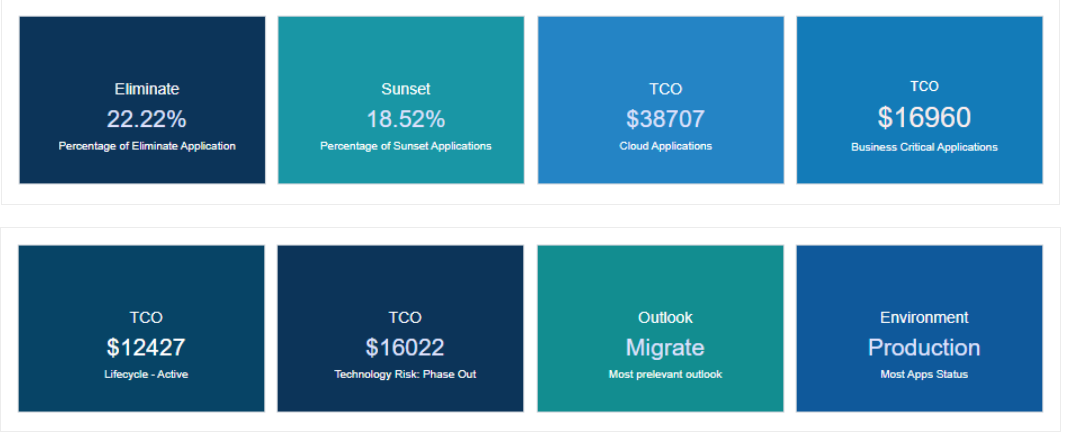Click the 18.52% value text
This screenshot has height=432, width=1065.
click(405, 120)
